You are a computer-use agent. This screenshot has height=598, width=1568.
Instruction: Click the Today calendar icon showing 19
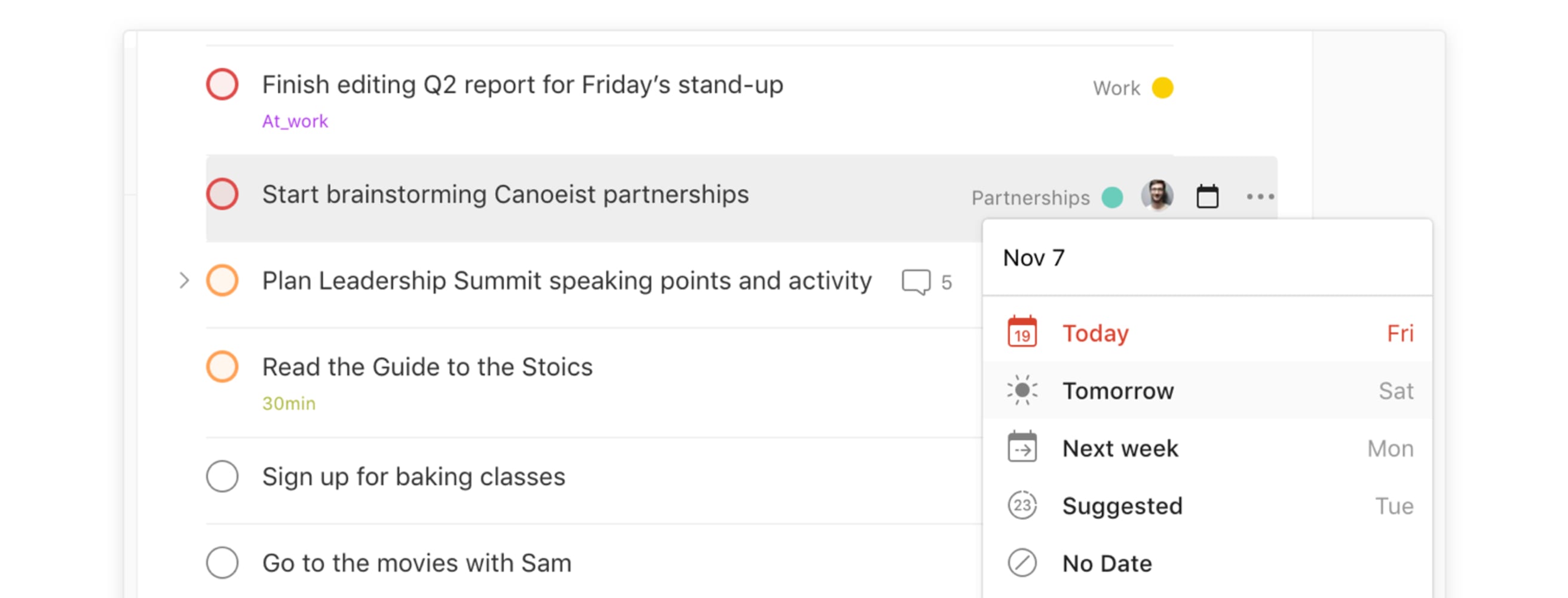click(1022, 332)
